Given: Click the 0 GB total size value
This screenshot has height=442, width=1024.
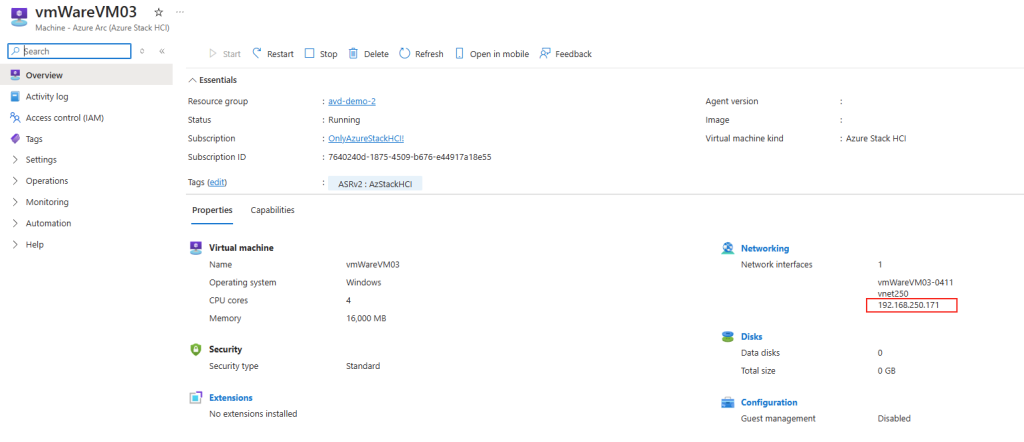Looking at the screenshot, I should 886,370.
